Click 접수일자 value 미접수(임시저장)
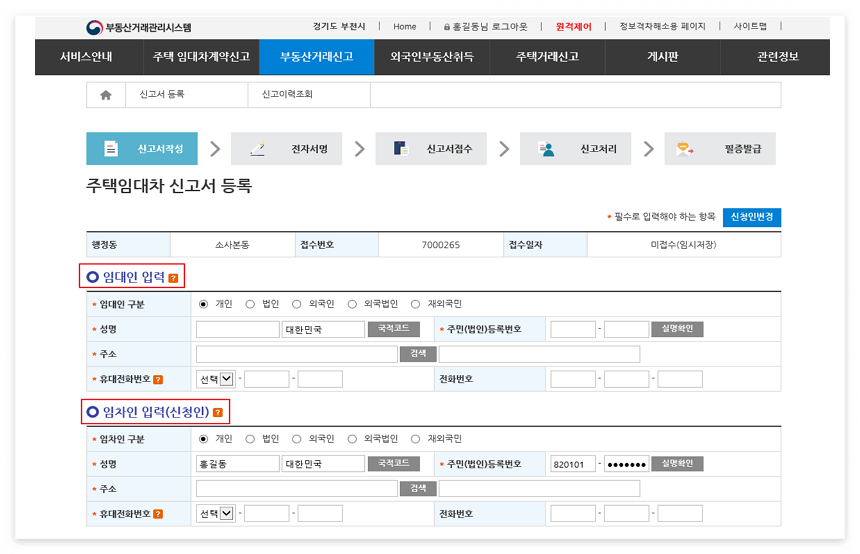 [x=683, y=245]
